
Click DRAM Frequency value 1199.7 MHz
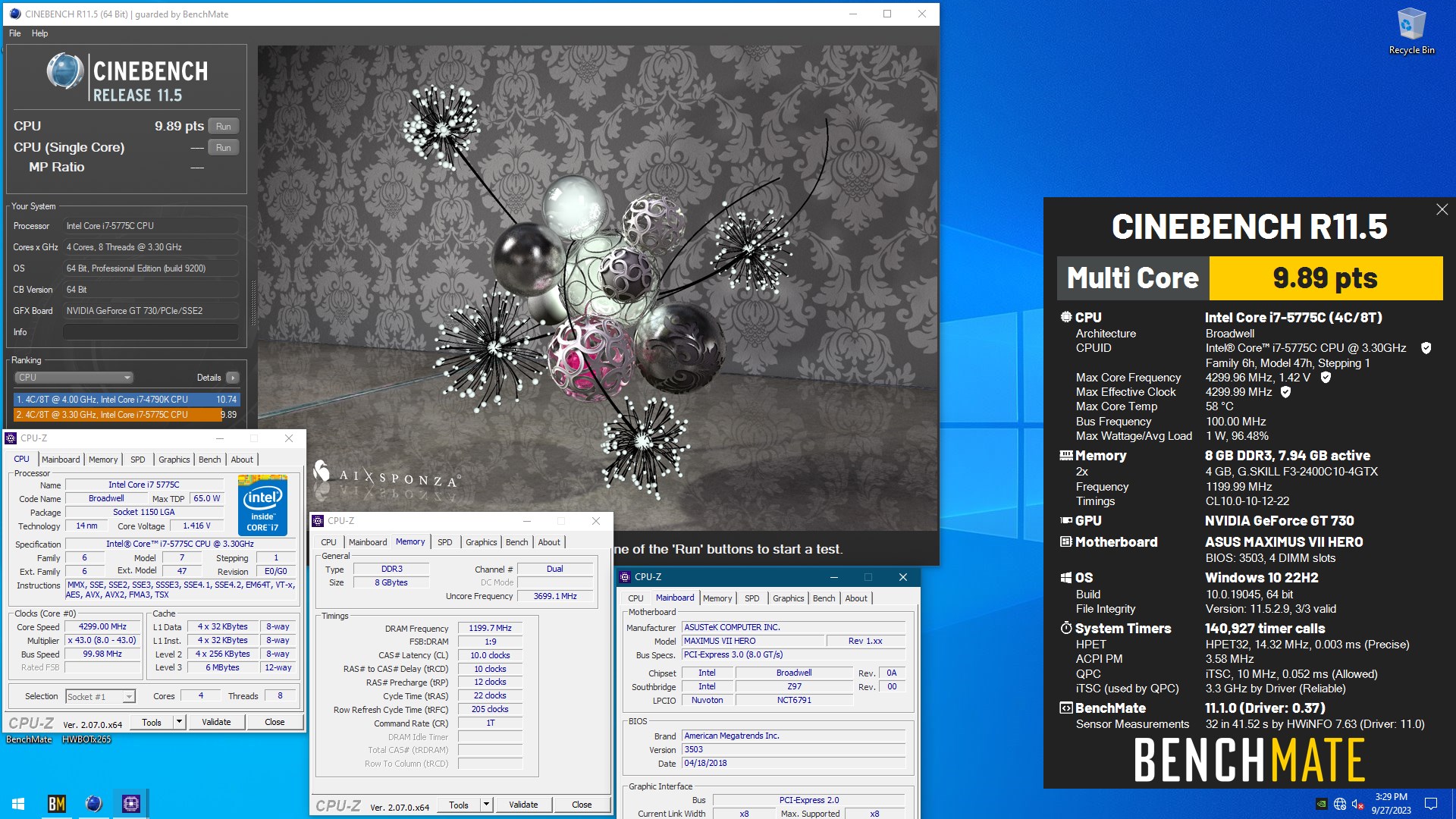[490, 628]
